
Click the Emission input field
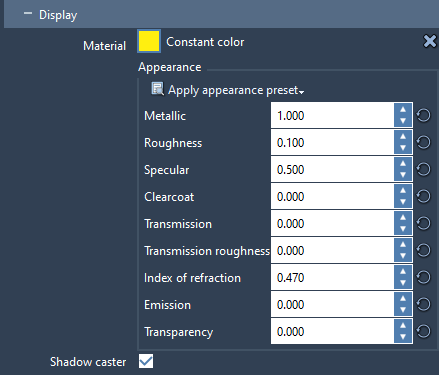[x=332, y=304]
